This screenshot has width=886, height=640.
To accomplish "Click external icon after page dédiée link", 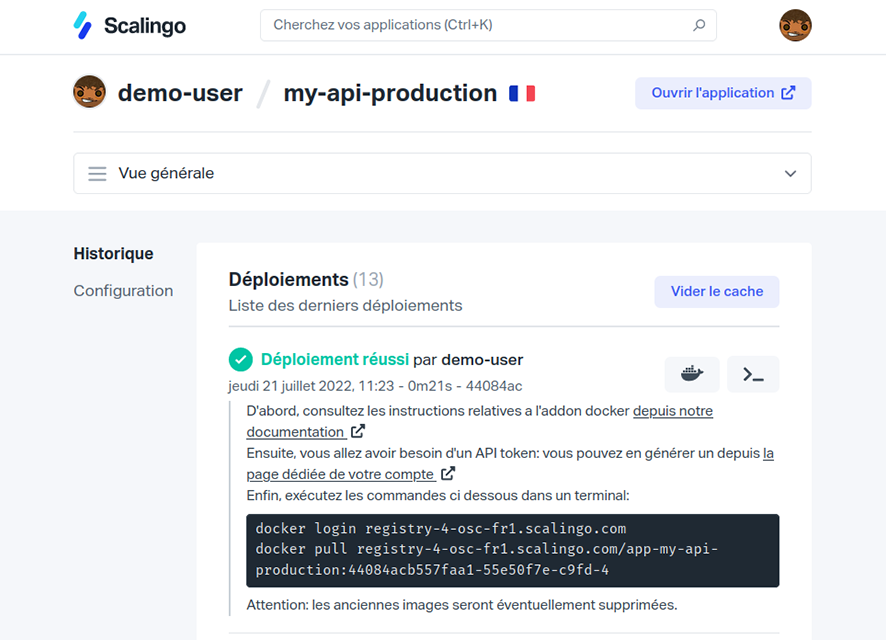I will [448, 474].
